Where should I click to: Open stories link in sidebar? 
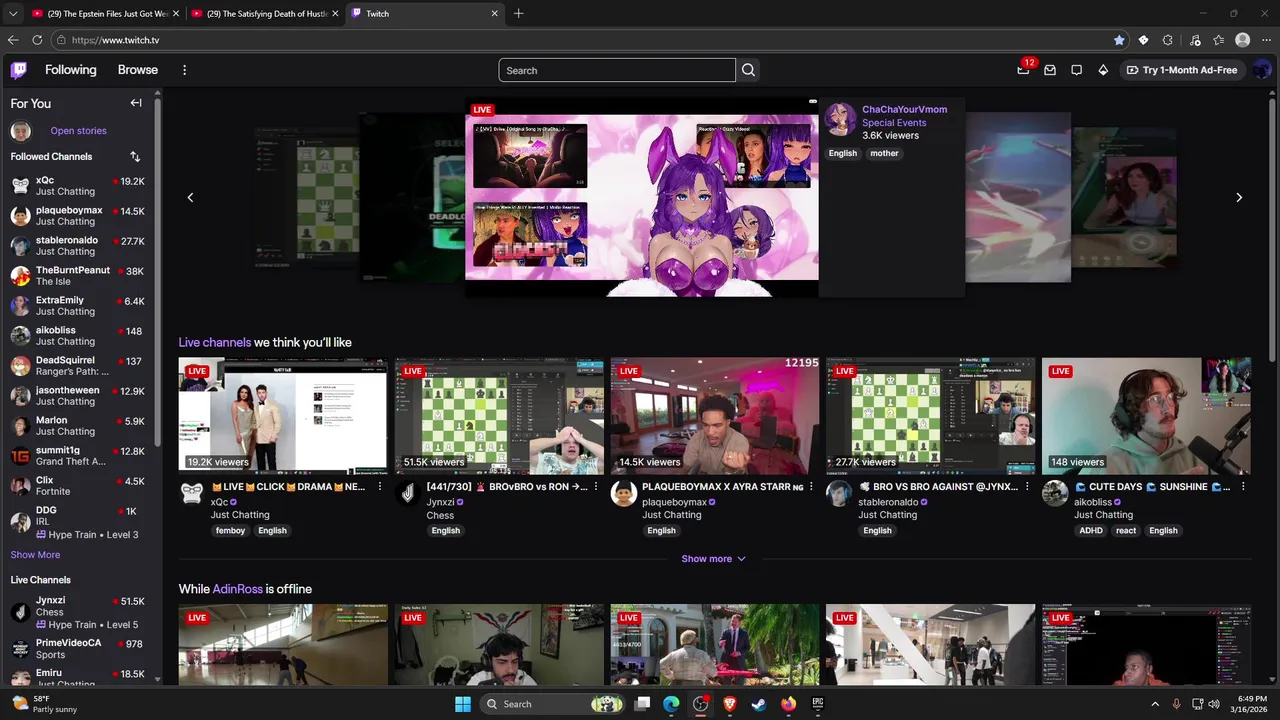tap(78, 131)
